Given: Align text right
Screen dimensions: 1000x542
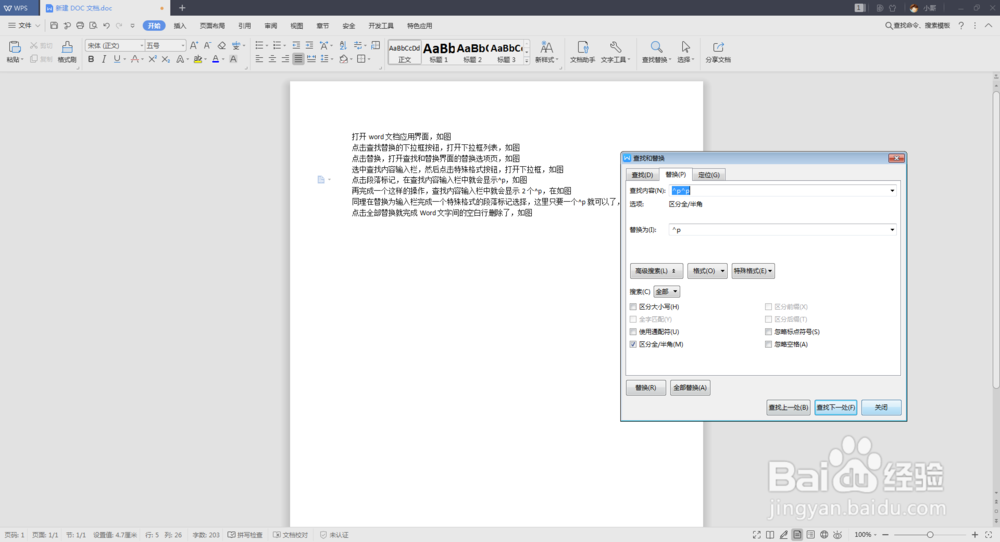Looking at the screenshot, I should [285, 59].
